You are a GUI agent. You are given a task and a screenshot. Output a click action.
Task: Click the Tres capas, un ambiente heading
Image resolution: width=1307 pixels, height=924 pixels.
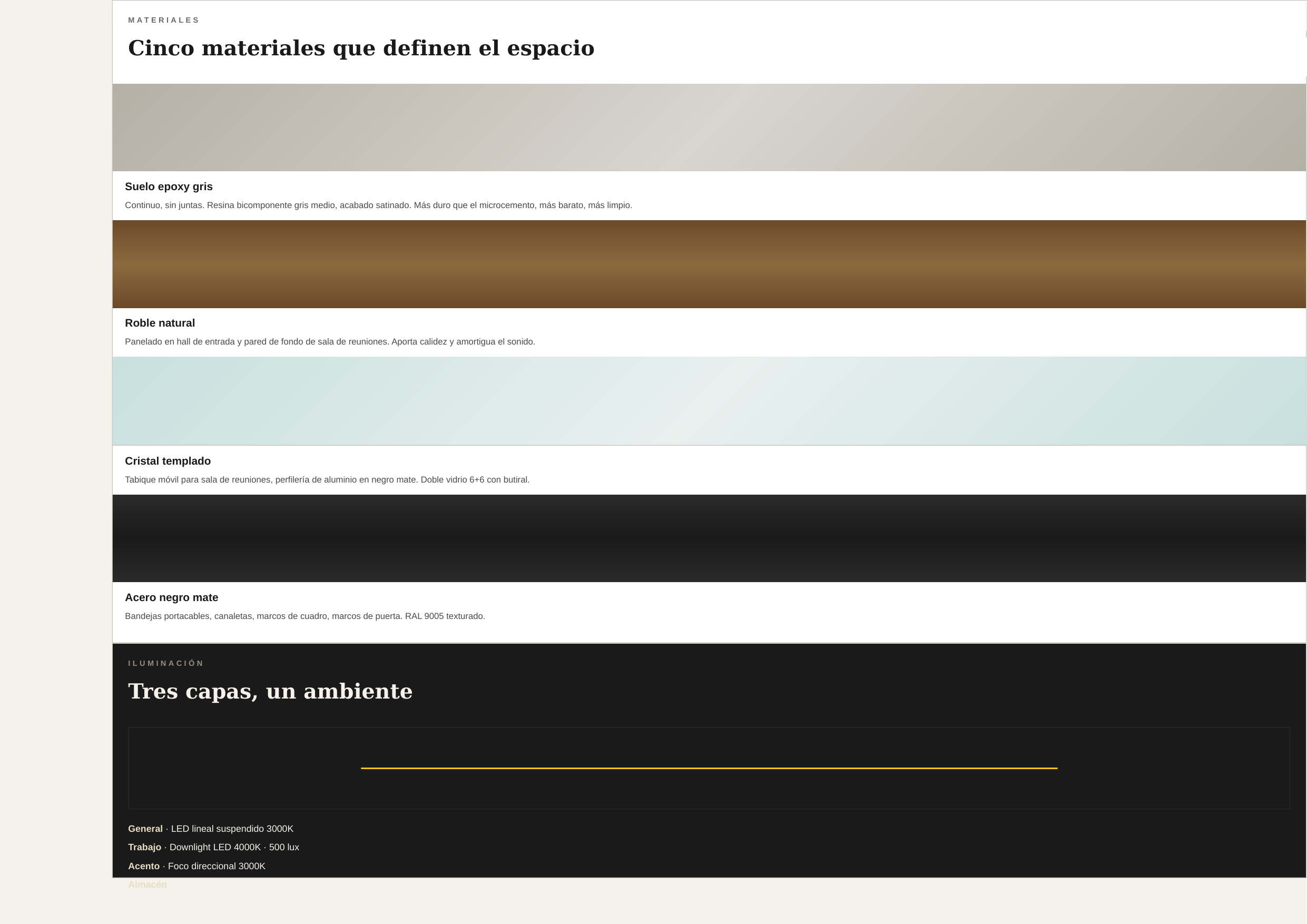(x=270, y=691)
